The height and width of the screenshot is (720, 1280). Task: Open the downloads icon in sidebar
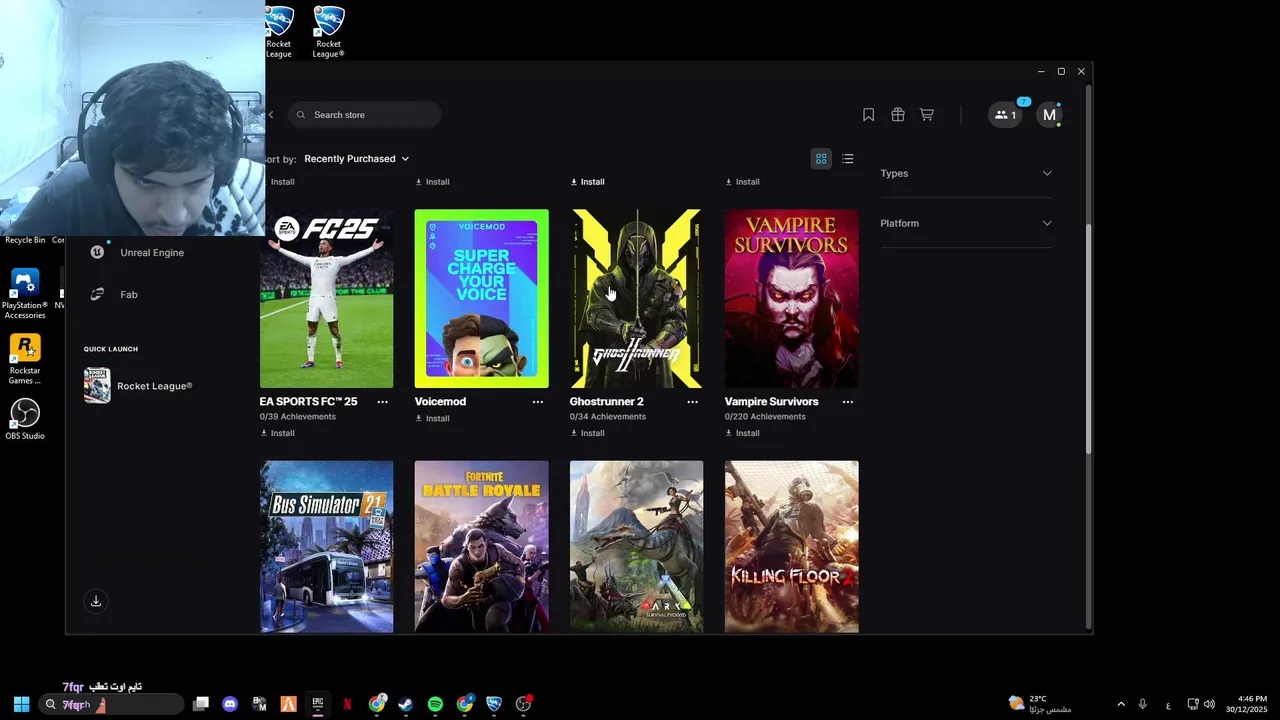pyautogui.click(x=96, y=601)
